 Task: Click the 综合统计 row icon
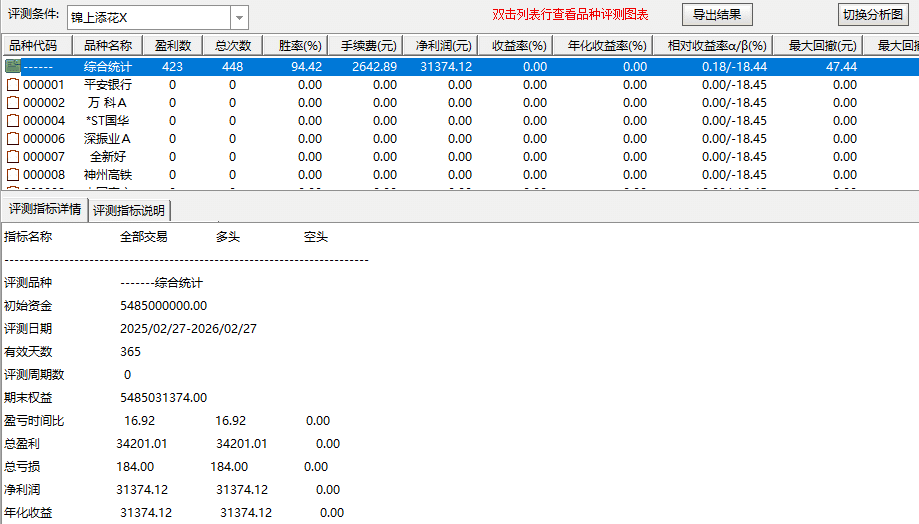point(13,66)
